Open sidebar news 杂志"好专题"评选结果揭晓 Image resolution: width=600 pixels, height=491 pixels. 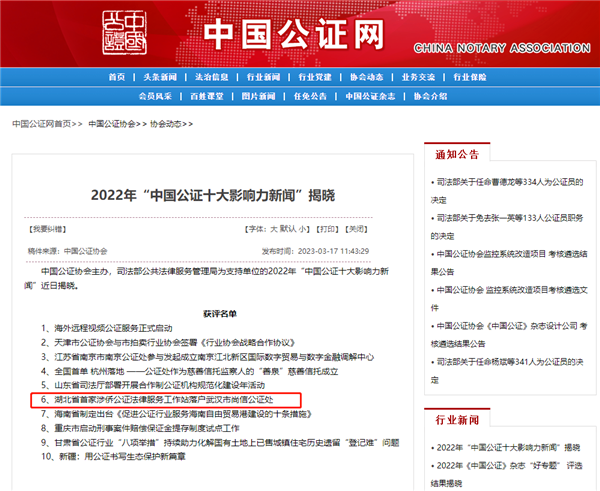(506, 475)
